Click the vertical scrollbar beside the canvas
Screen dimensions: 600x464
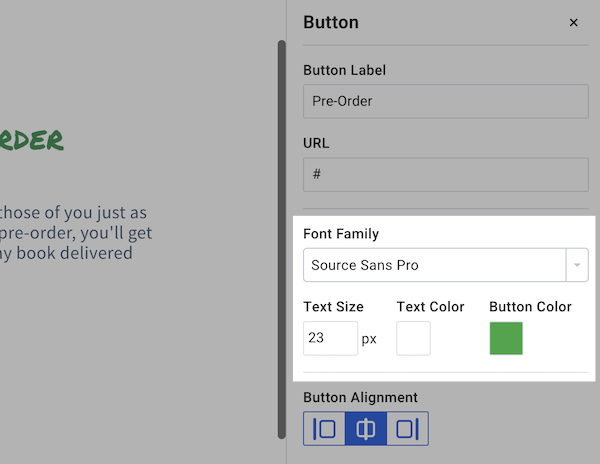pyautogui.click(x=282, y=238)
